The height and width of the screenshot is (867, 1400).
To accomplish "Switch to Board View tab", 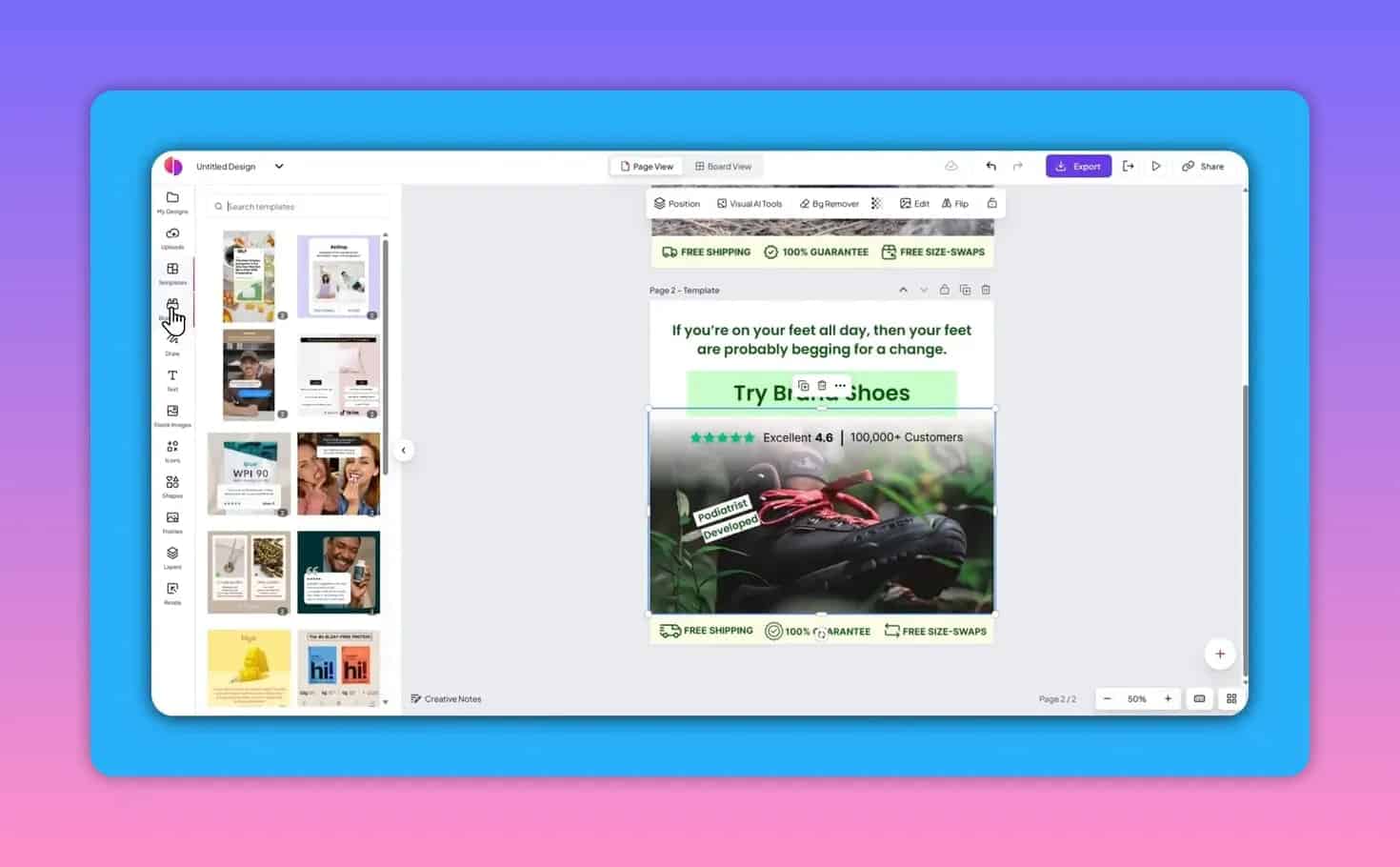I will pyautogui.click(x=723, y=166).
